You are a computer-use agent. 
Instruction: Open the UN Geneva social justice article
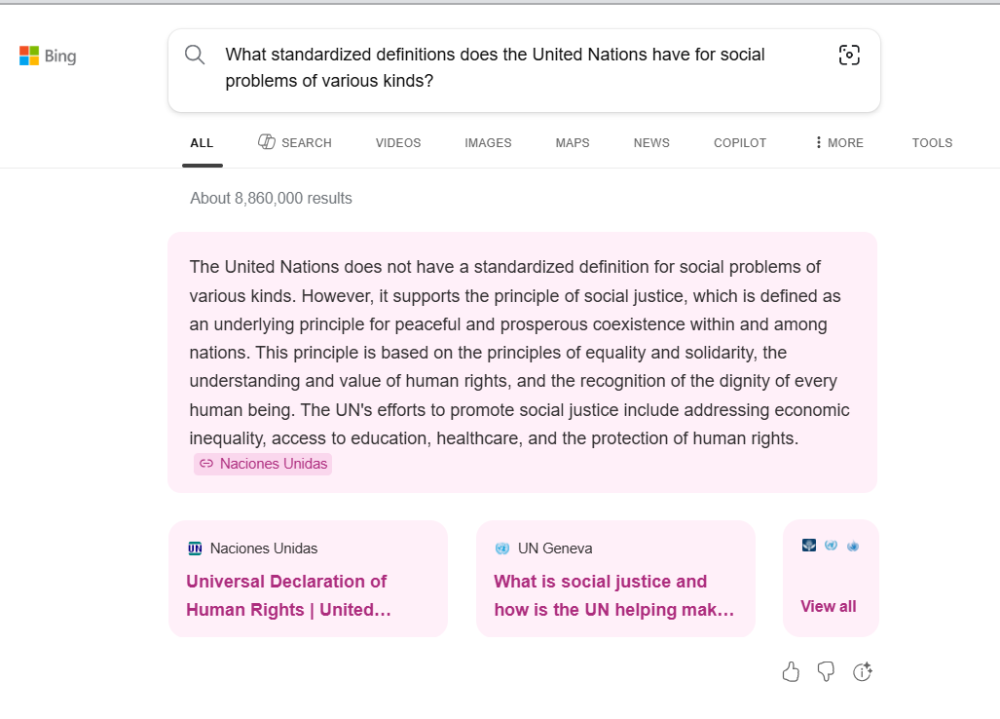[614, 594]
